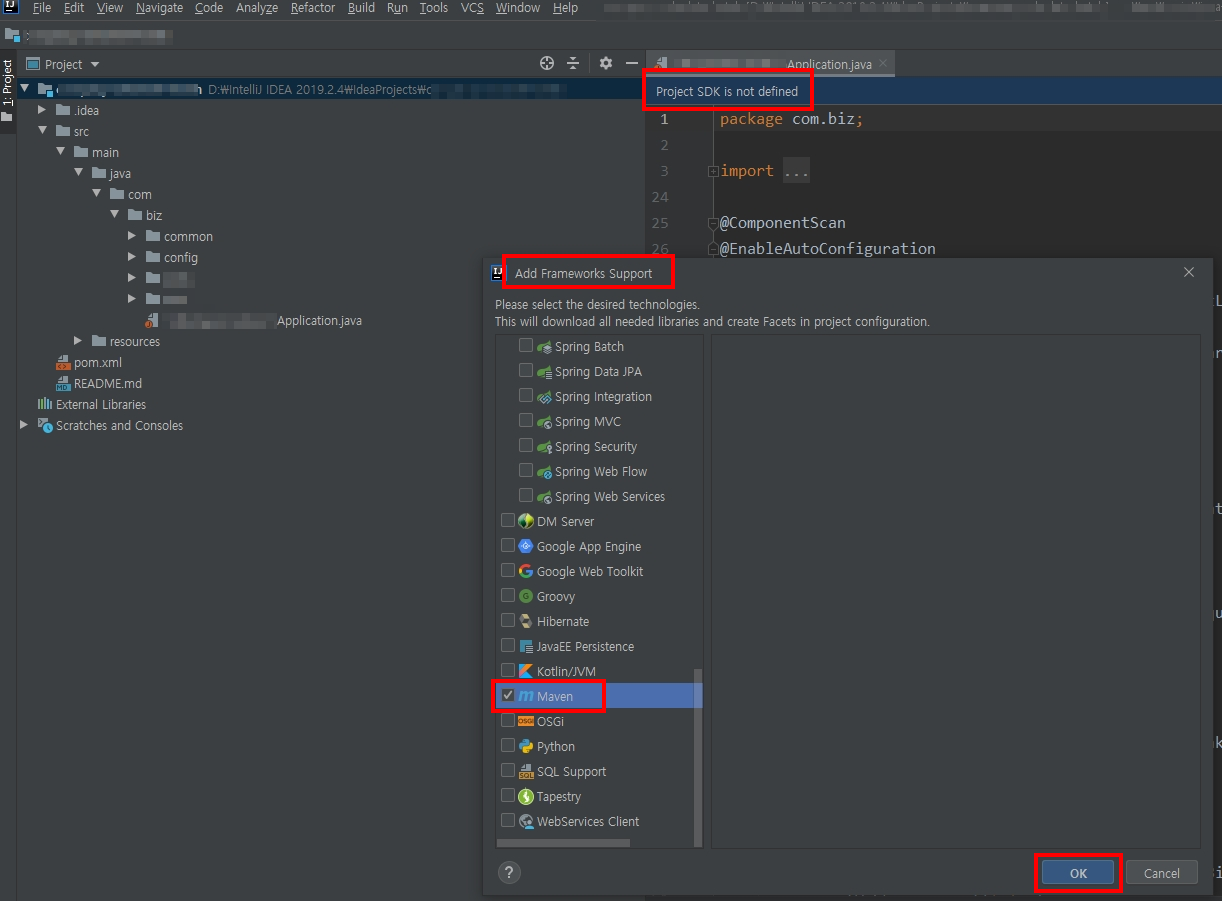This screenshot has height=901, width=1222.
Task: Click the Groovy framework icon
Action: (526, 596)
